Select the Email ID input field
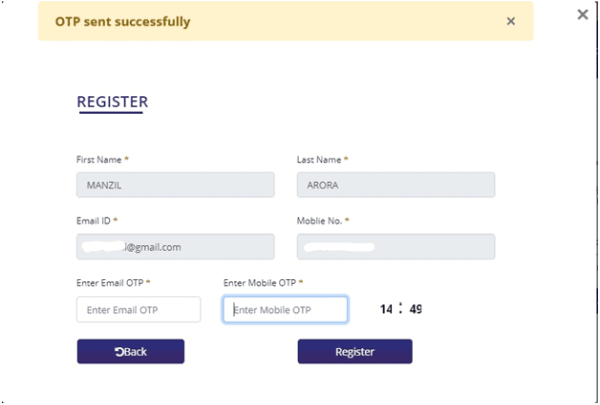 point(175,246)
